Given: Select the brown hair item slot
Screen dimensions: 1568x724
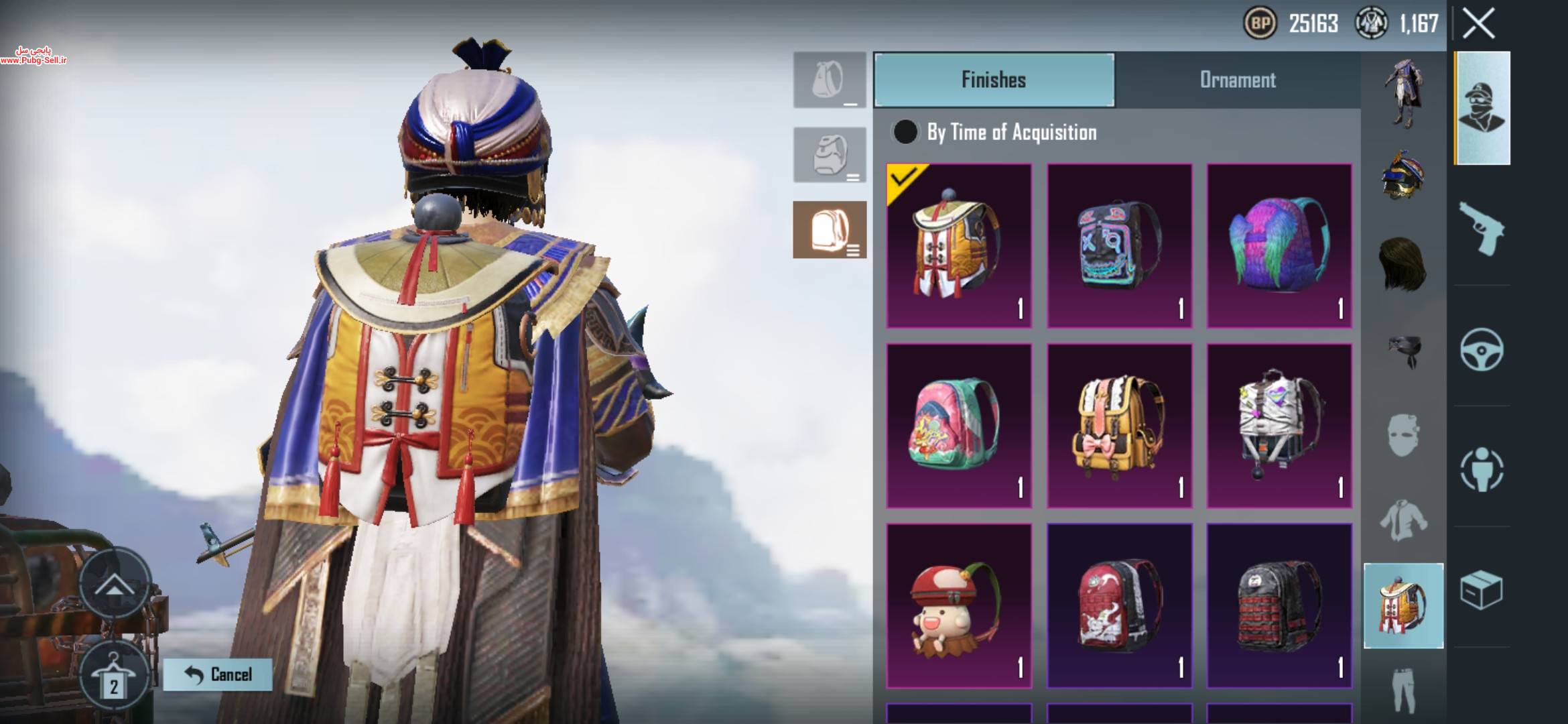Looking at the screenshot, I should (1403, 263).
